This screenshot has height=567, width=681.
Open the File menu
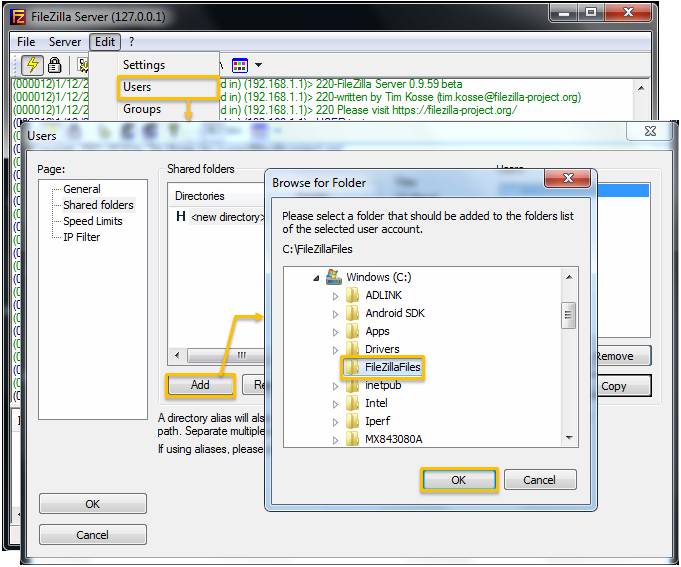26,42
